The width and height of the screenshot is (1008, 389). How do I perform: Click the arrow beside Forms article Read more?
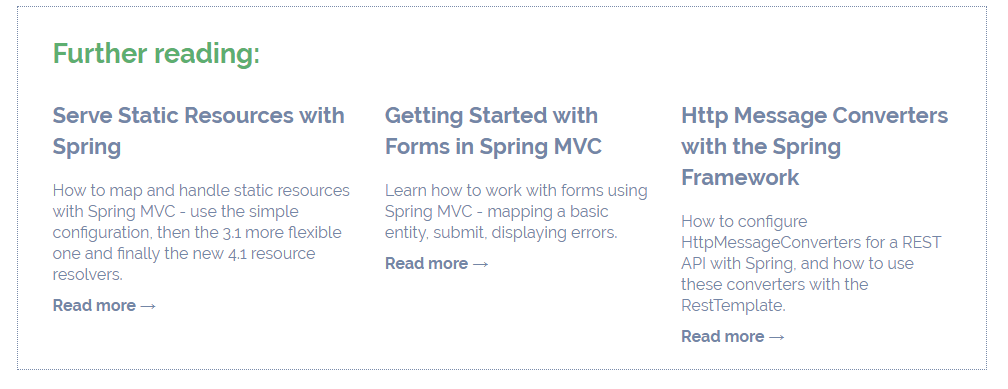click(480, 264)
